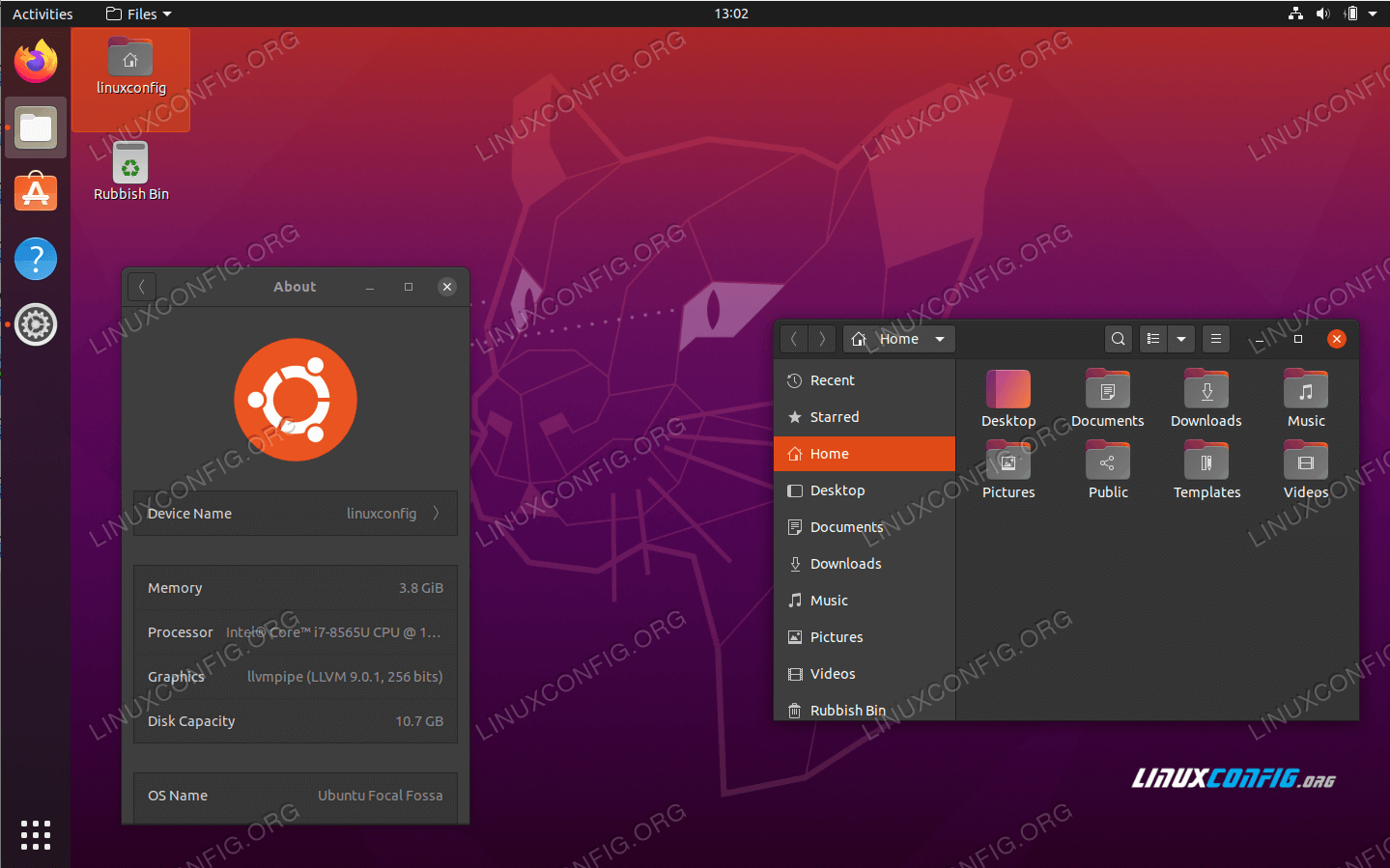This screenshot has height=868, width=1390.
Task: Open Settings from the dock
Action: tap(35, 324)
